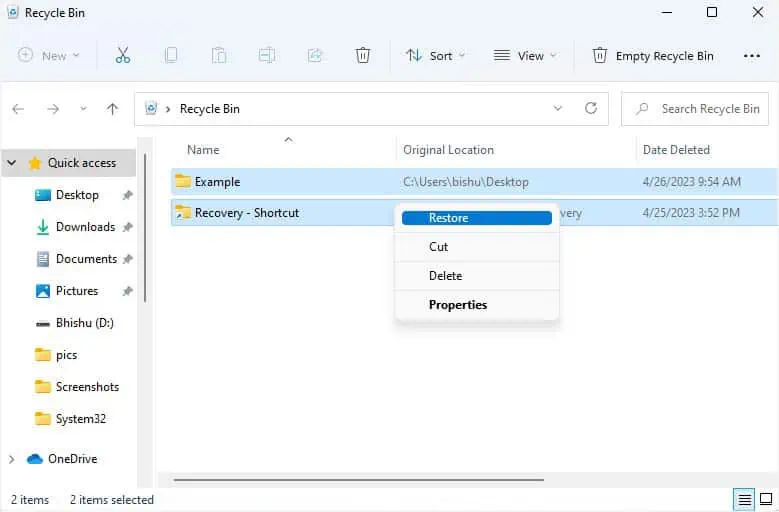Click Empty Recycle Bin button
779x512 pixels.
coord(653,56)
